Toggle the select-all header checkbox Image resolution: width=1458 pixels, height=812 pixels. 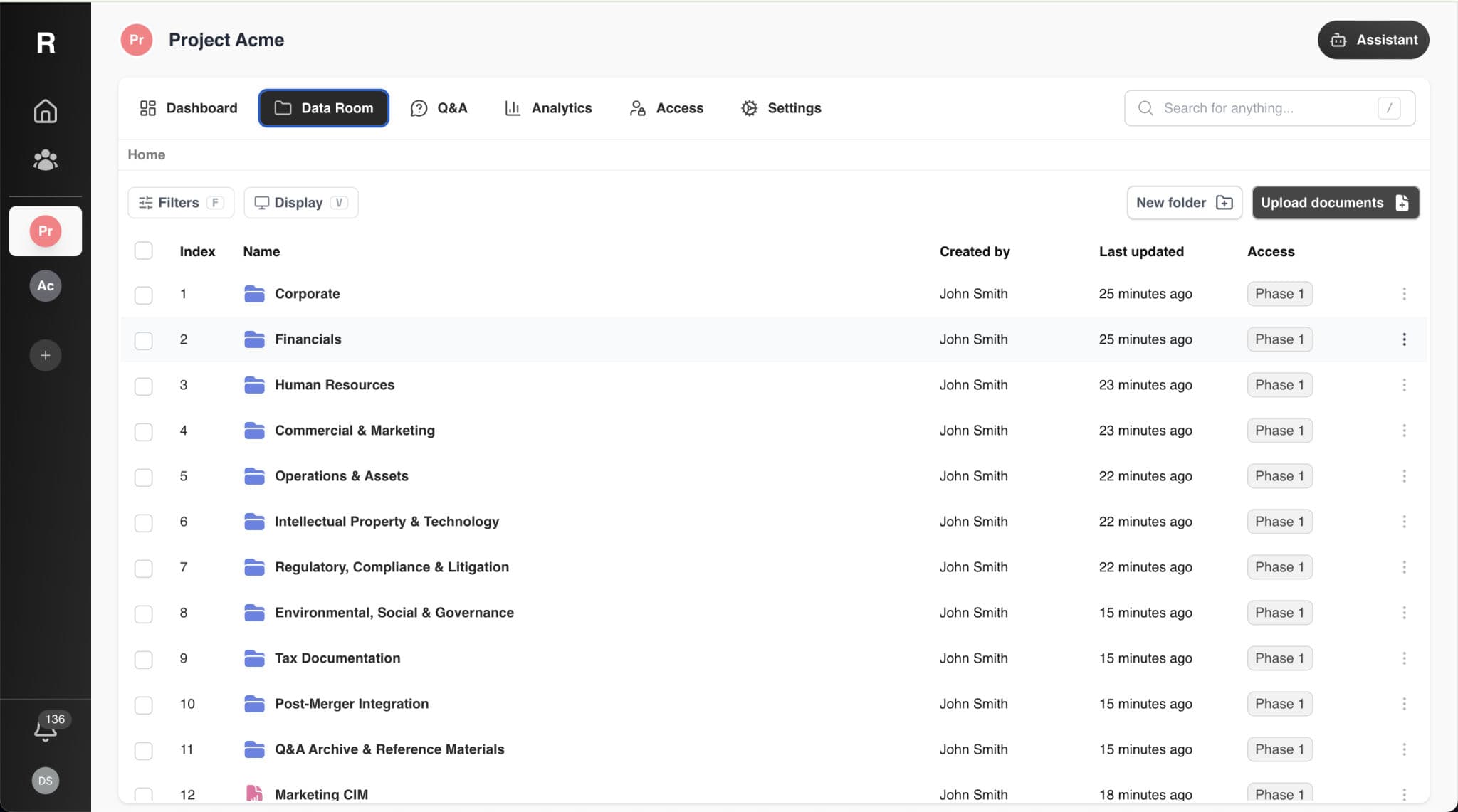point(144,251)
